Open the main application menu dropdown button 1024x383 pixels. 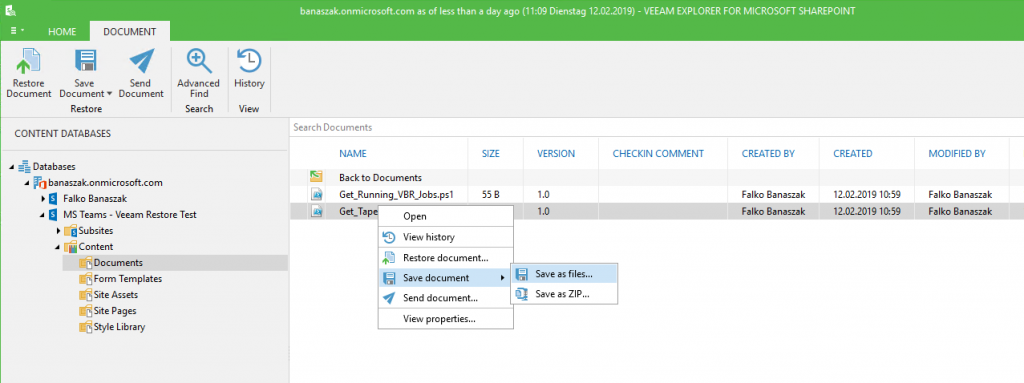[18, 31]
